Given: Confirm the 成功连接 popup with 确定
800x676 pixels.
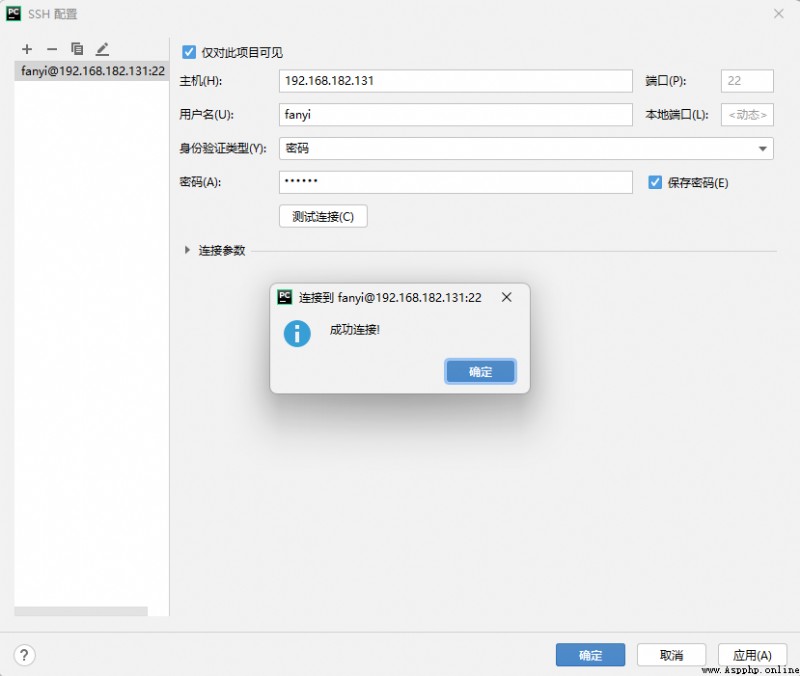Looking at the screenshot, I should pos(480,371).
